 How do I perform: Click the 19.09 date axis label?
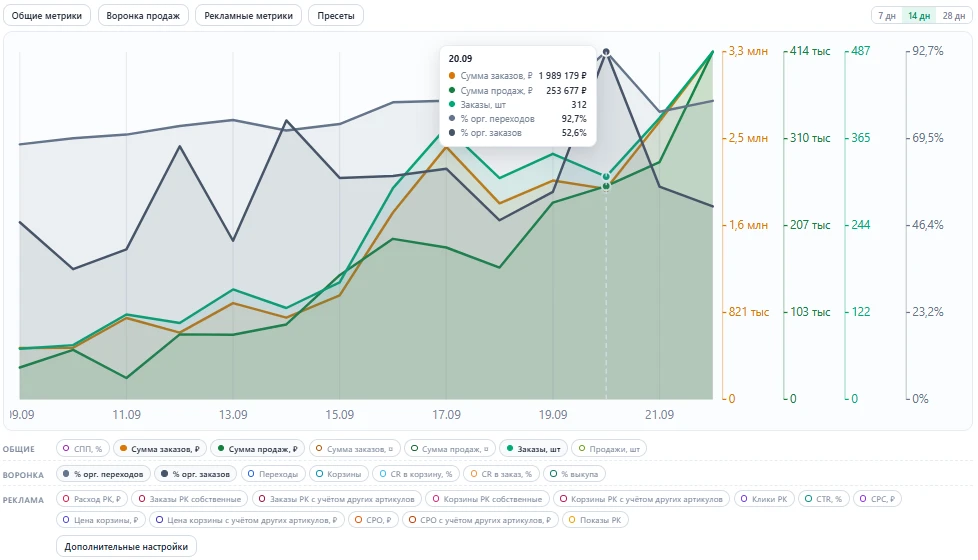click(553, 415)
